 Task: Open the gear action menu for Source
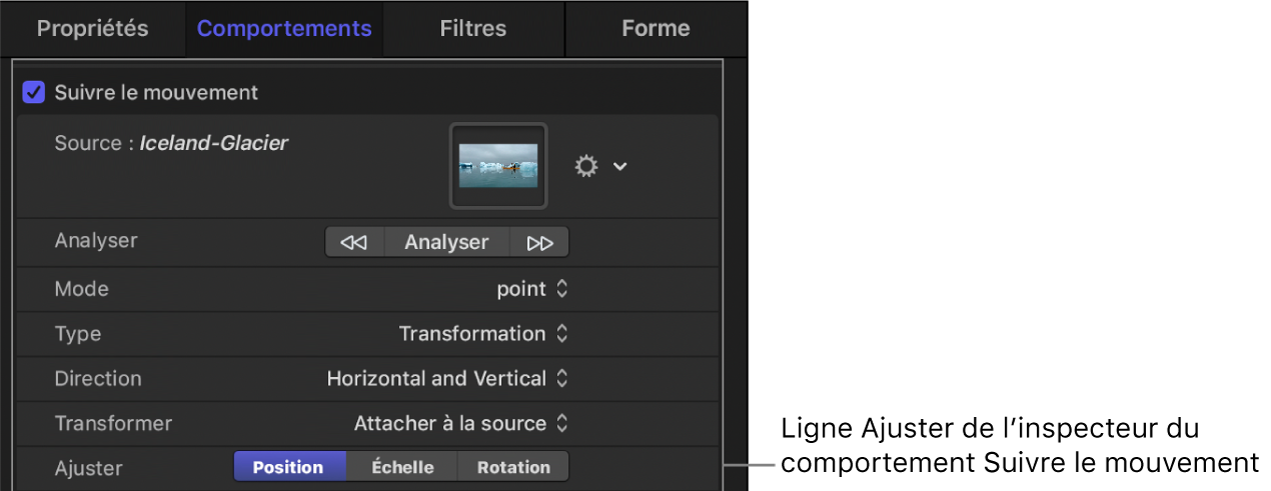(587, 166)
